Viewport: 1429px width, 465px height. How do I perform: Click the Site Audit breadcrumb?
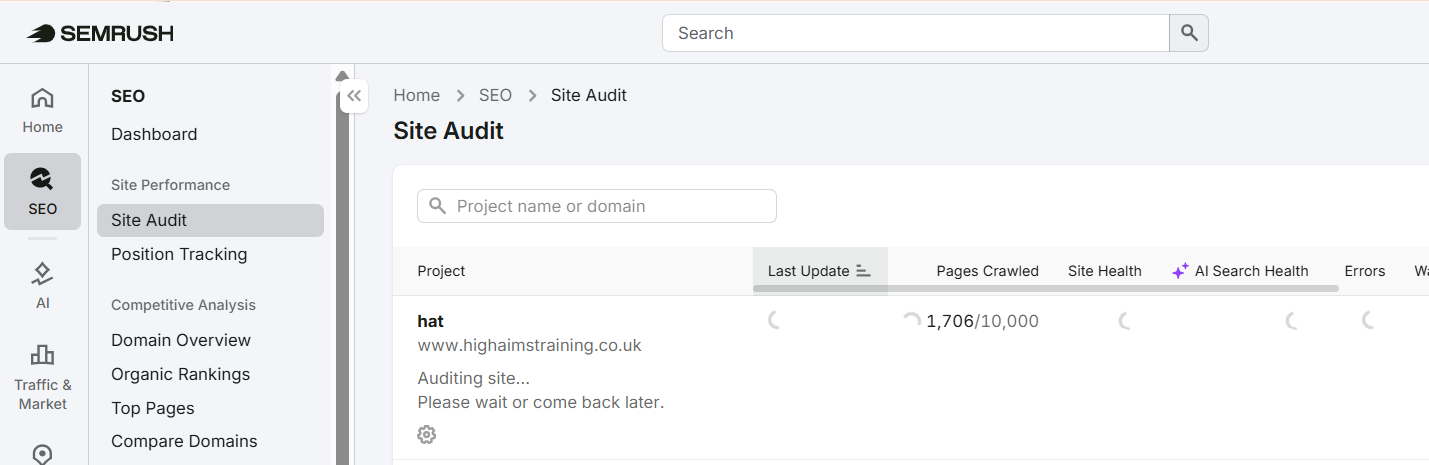pos(589,95)
